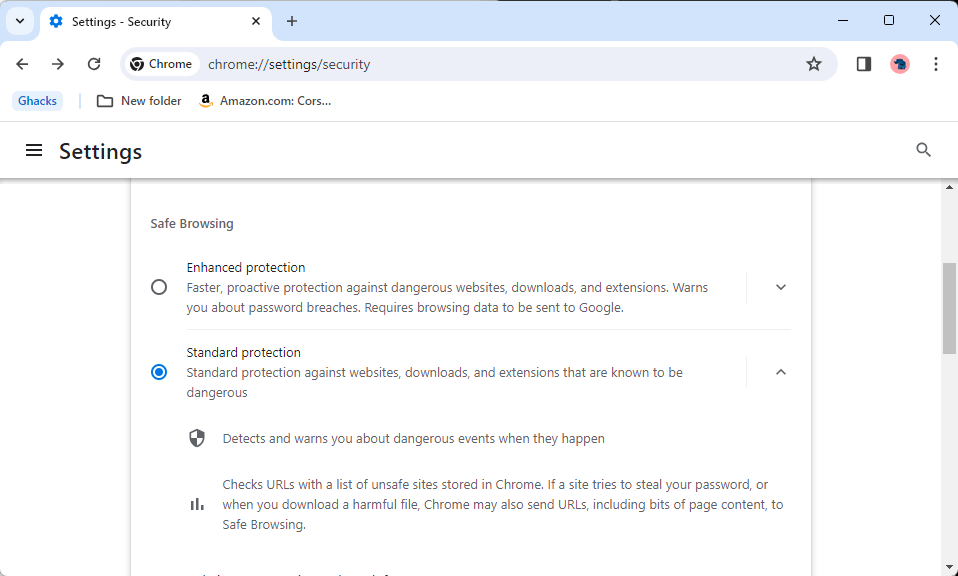
Task: Go back to the previous page
Action: coord(23,64)
